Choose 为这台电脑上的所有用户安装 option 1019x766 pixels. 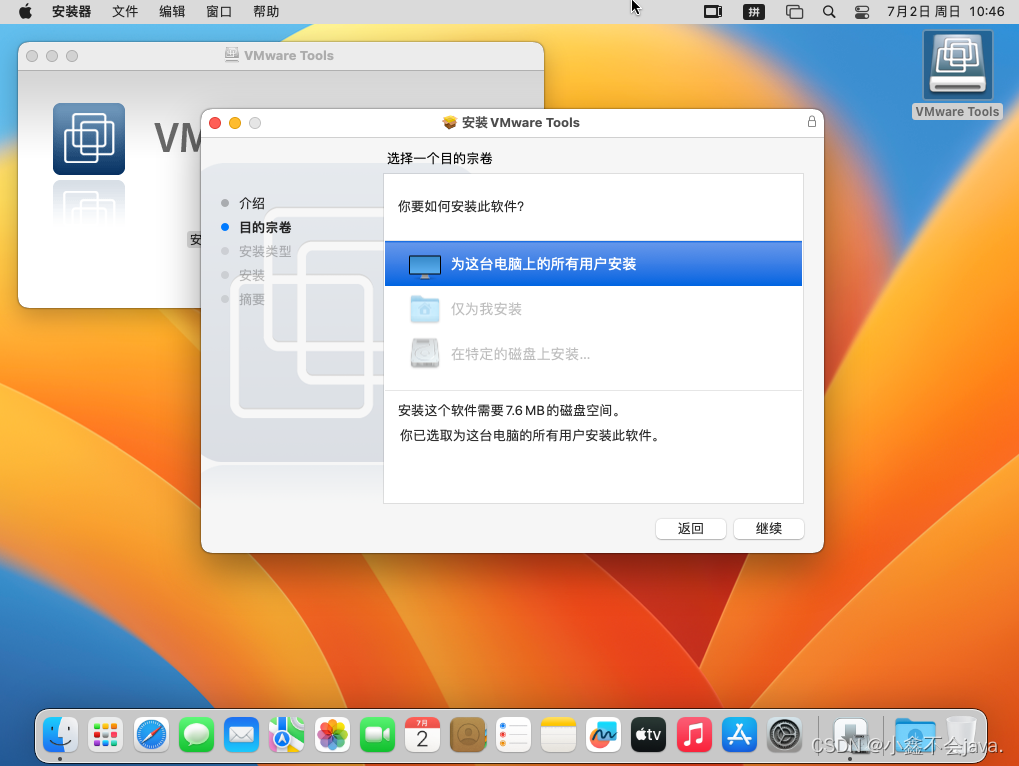click(593, 264)
